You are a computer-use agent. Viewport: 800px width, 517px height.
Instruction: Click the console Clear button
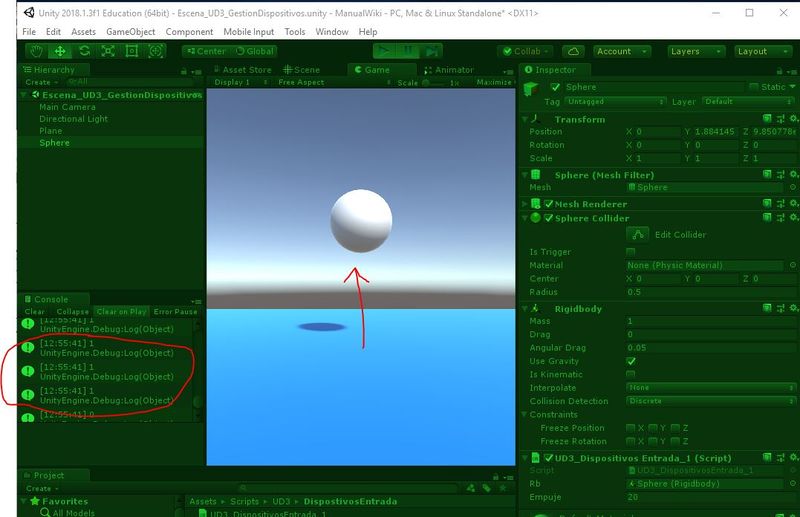(35, 312)
